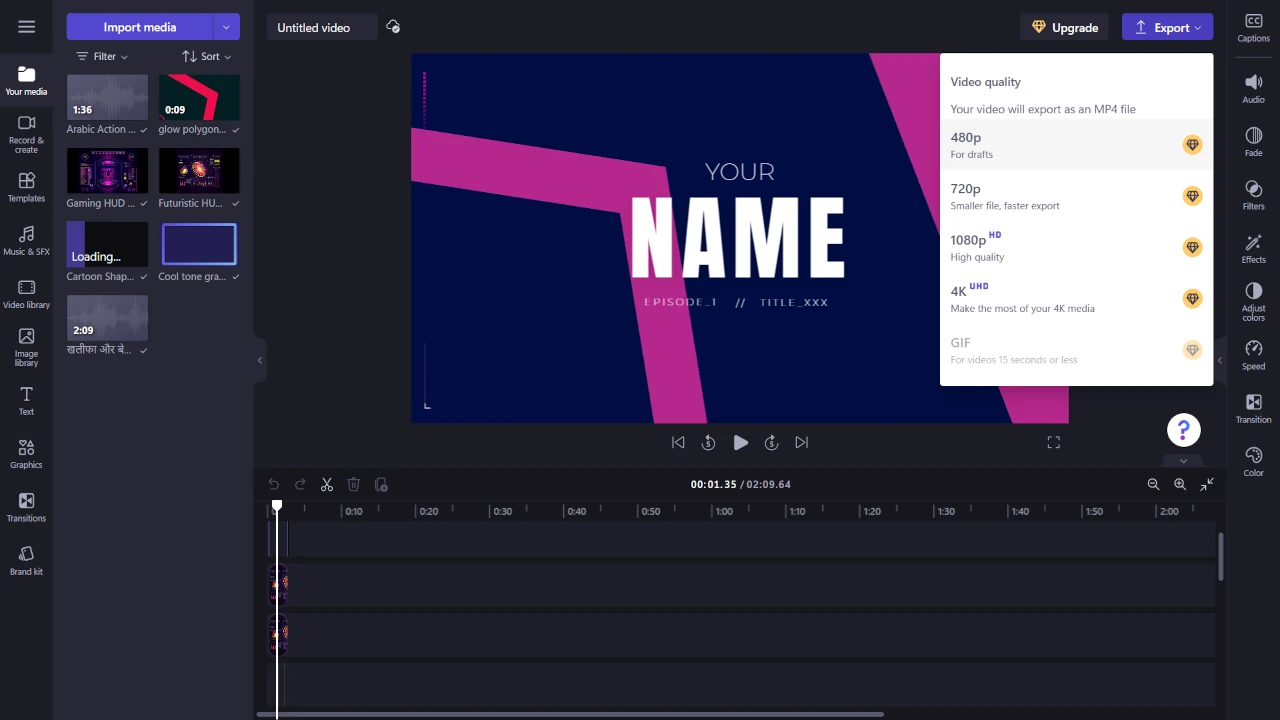Open the Speed properties panel

(1253, 355)
